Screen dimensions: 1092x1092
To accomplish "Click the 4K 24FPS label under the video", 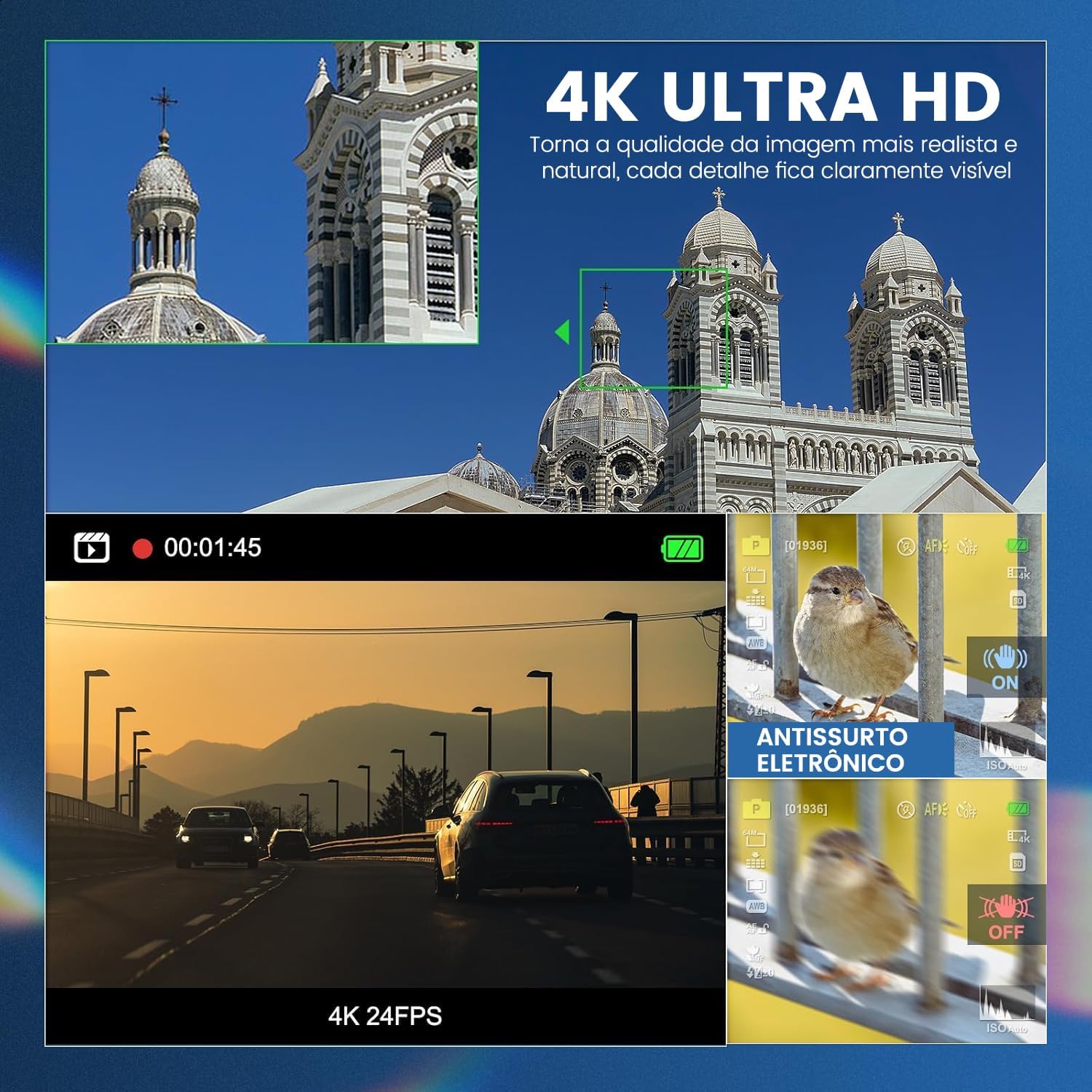I will coord(385,1016).
